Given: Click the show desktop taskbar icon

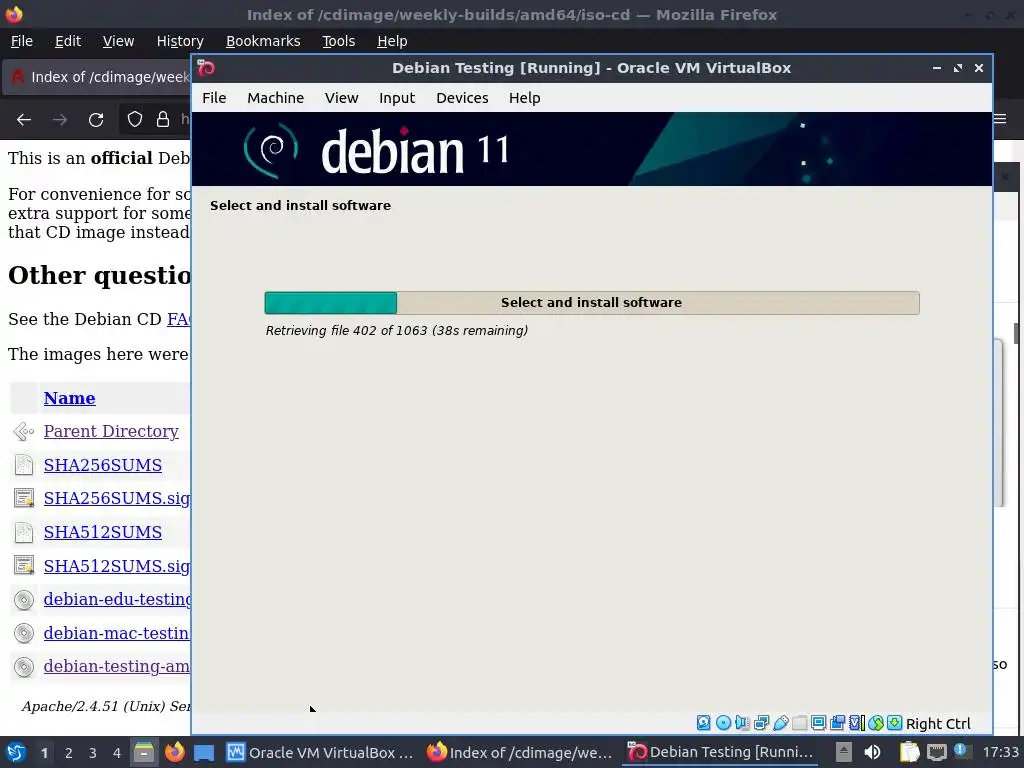Looking at the screenshot, I should [x=204, y=753].
